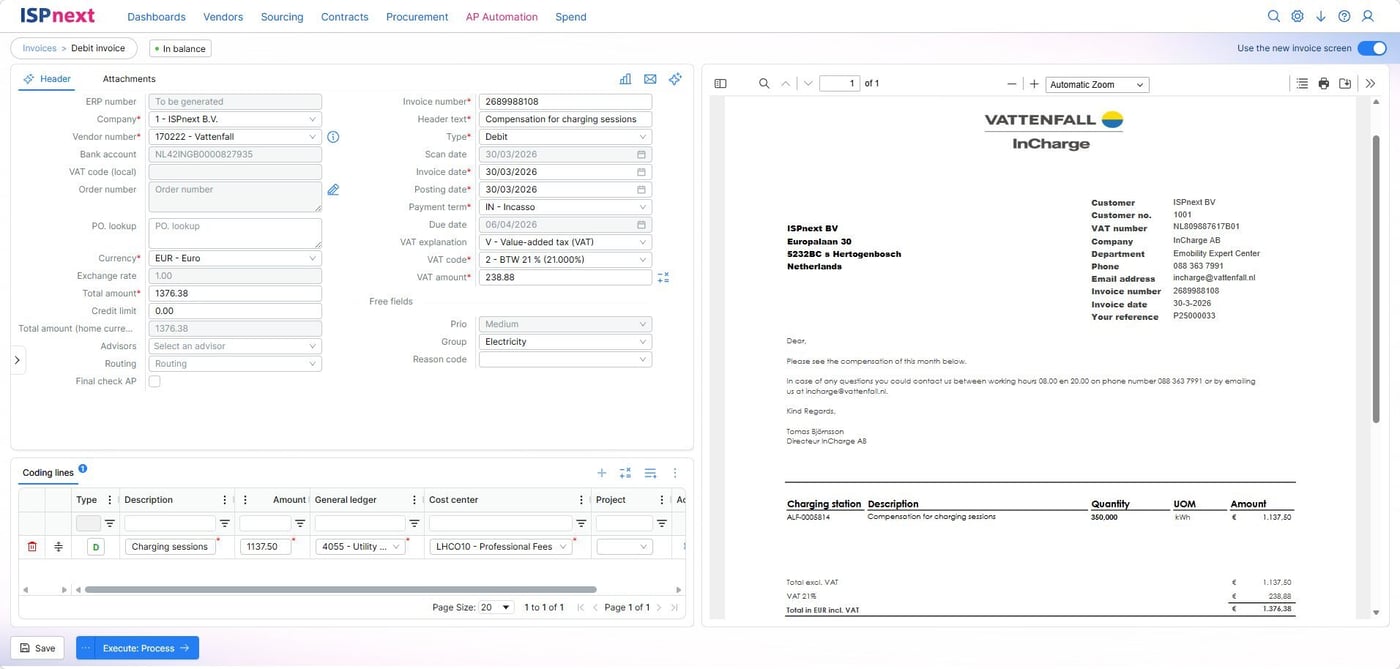Click the vendor info icon next to Vattenfall
This screenshot has width=1400, height=669.
[334, 137]
